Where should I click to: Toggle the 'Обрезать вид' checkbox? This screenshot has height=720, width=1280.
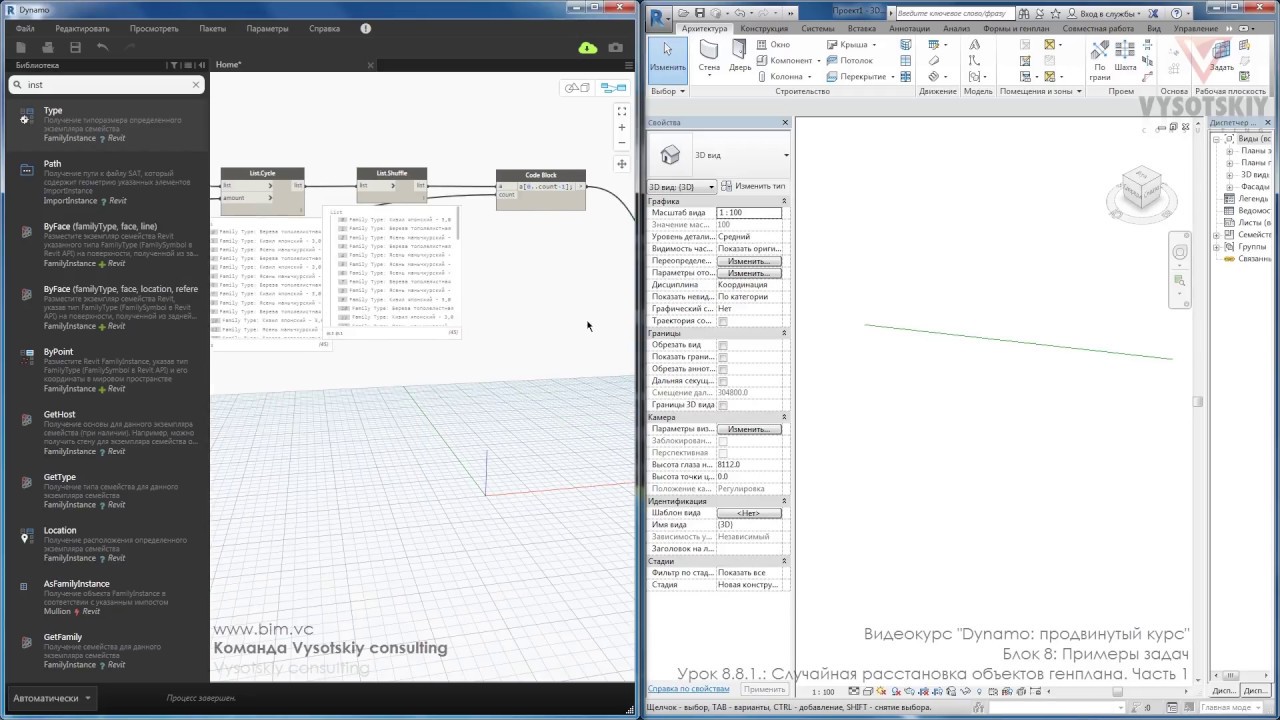tap(723, 345)
